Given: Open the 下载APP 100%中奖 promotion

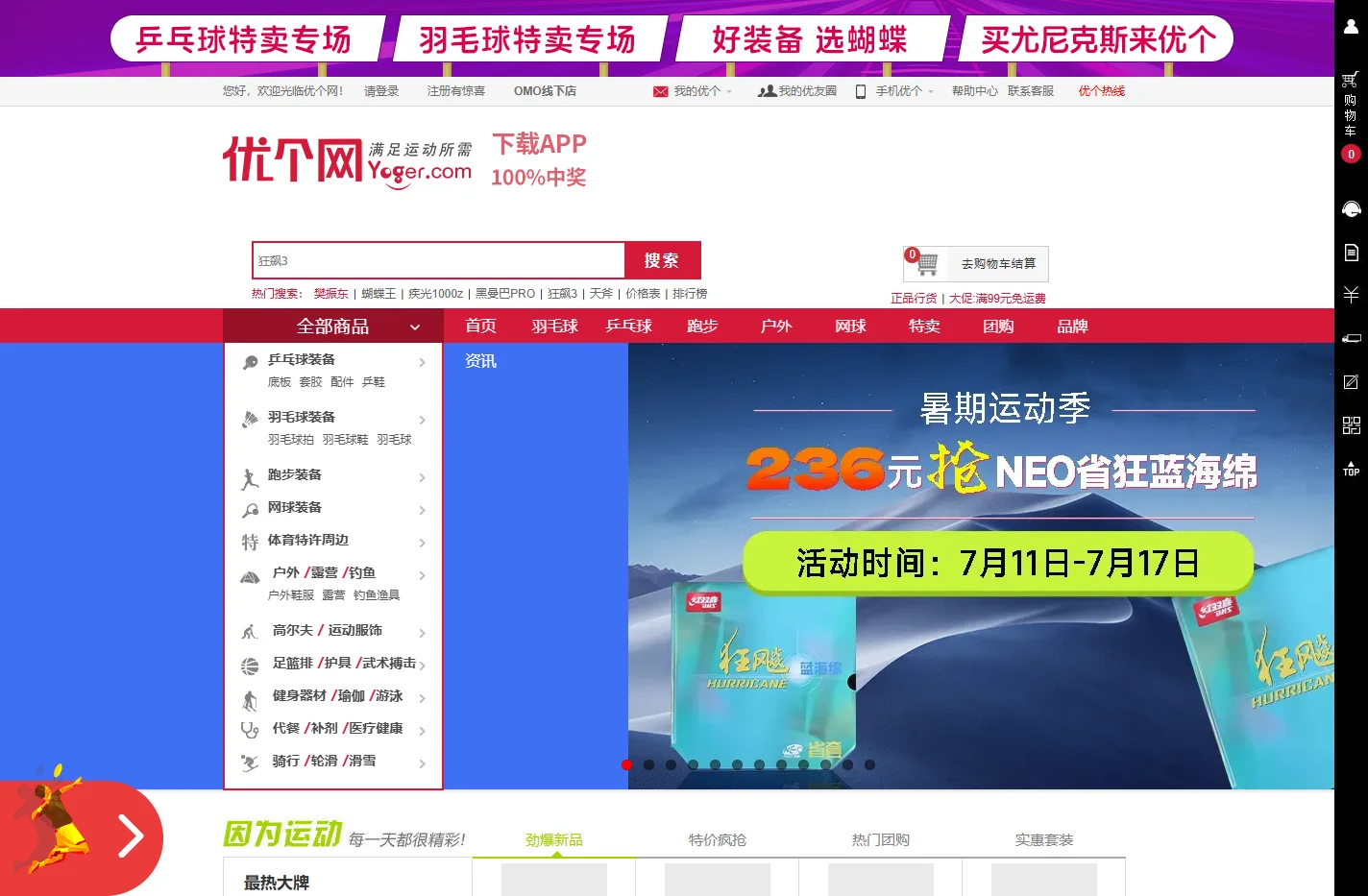Looking at the screenshot, I should tap(539, 159).
